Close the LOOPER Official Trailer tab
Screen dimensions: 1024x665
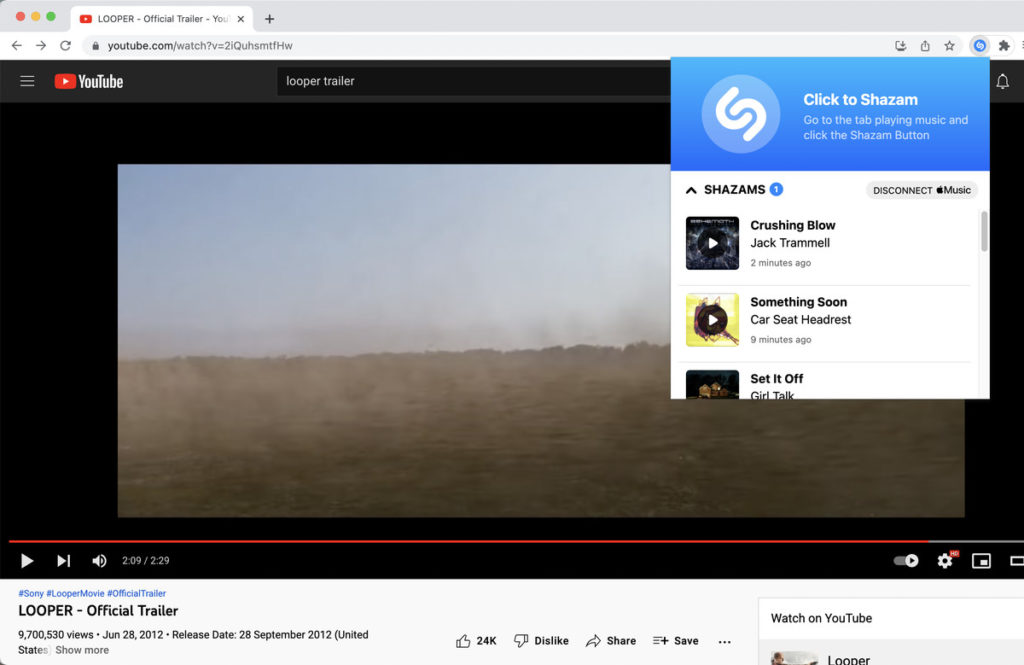tap(240, 19)
